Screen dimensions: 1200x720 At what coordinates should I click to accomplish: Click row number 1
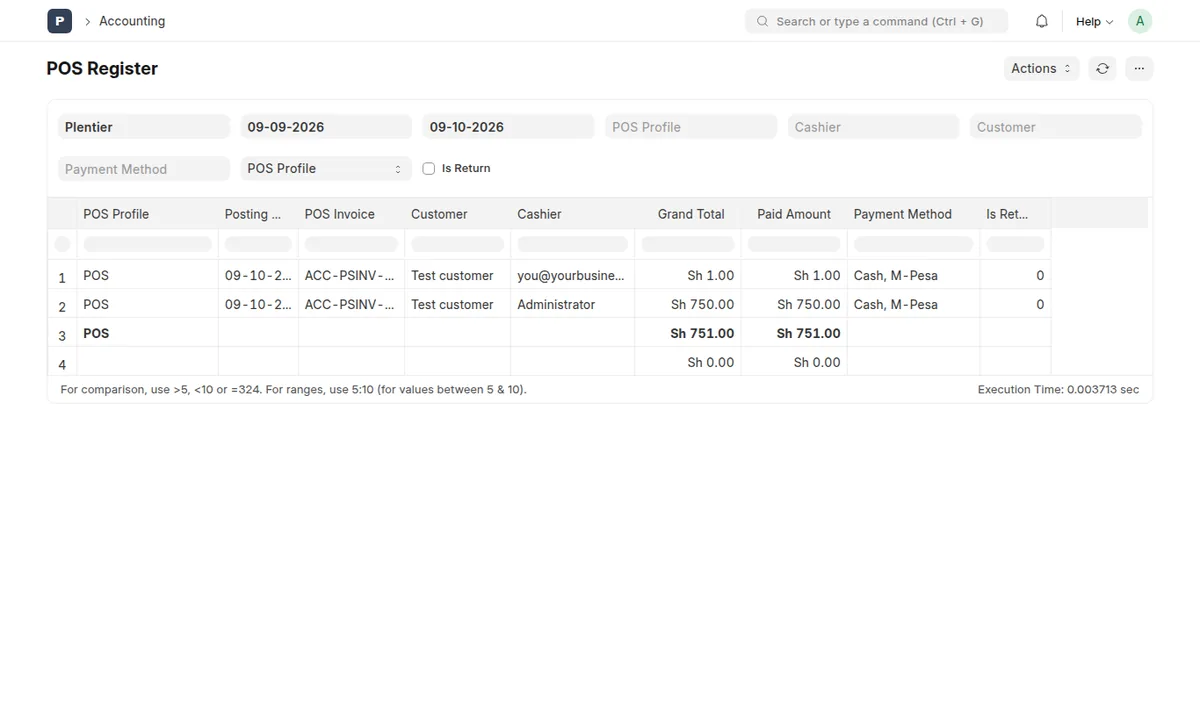tap(62, 277)
